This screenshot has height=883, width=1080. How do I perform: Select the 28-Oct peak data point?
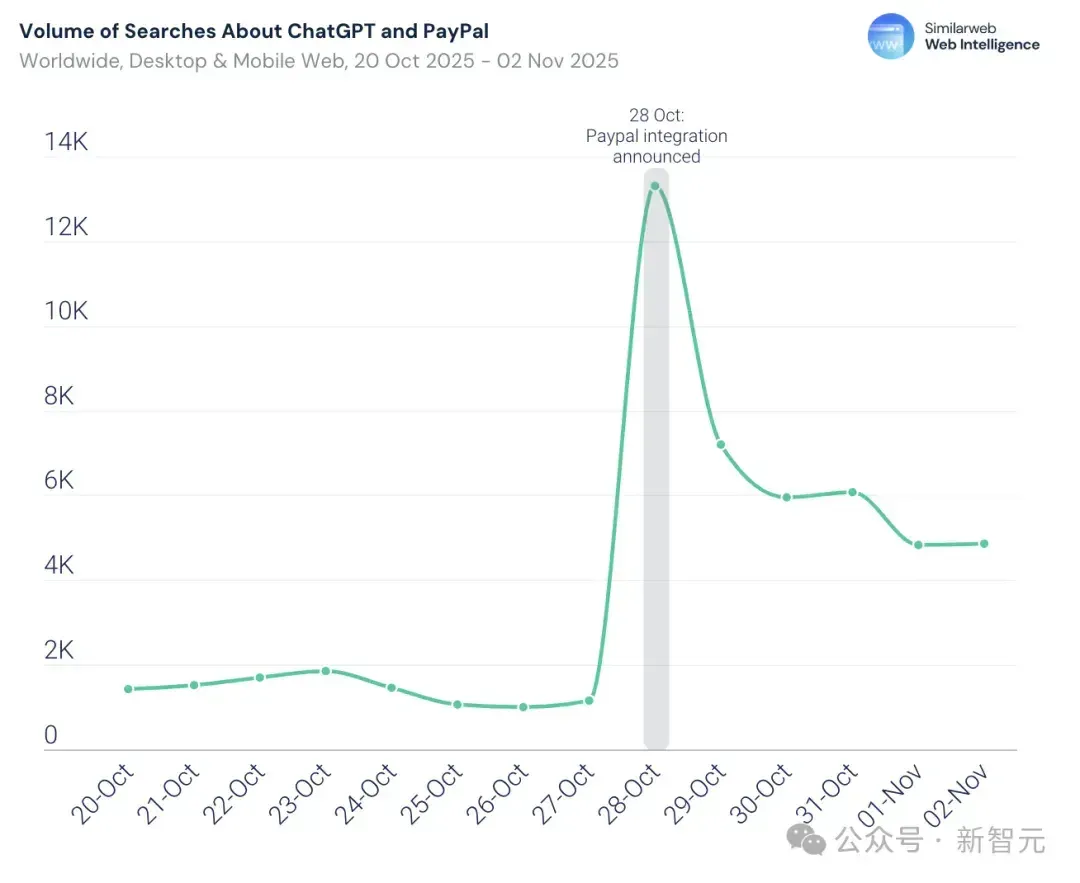click(655, 186)
